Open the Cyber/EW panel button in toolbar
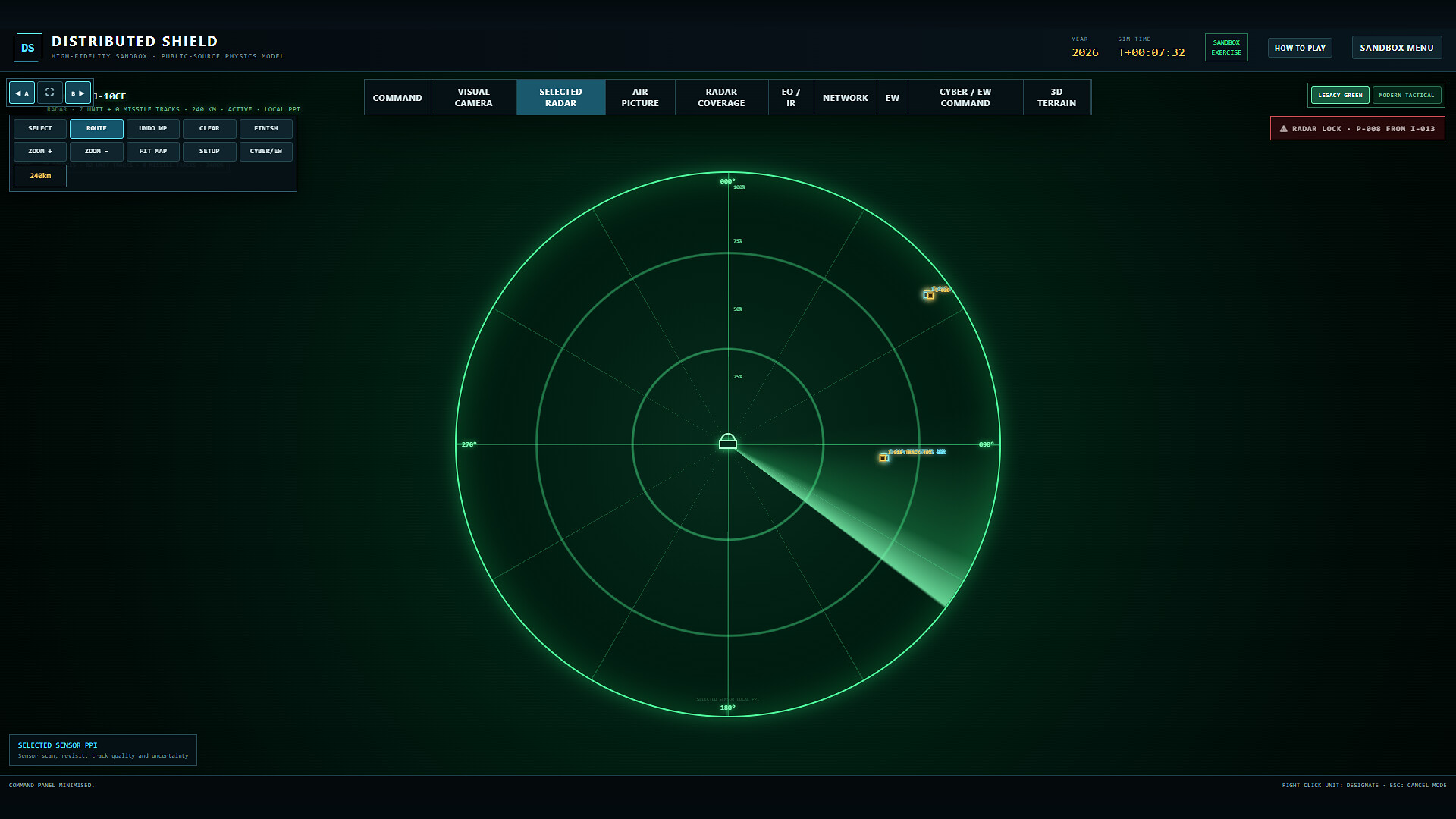This screenshot has width=1456, height=819. [x=266, y=152]
